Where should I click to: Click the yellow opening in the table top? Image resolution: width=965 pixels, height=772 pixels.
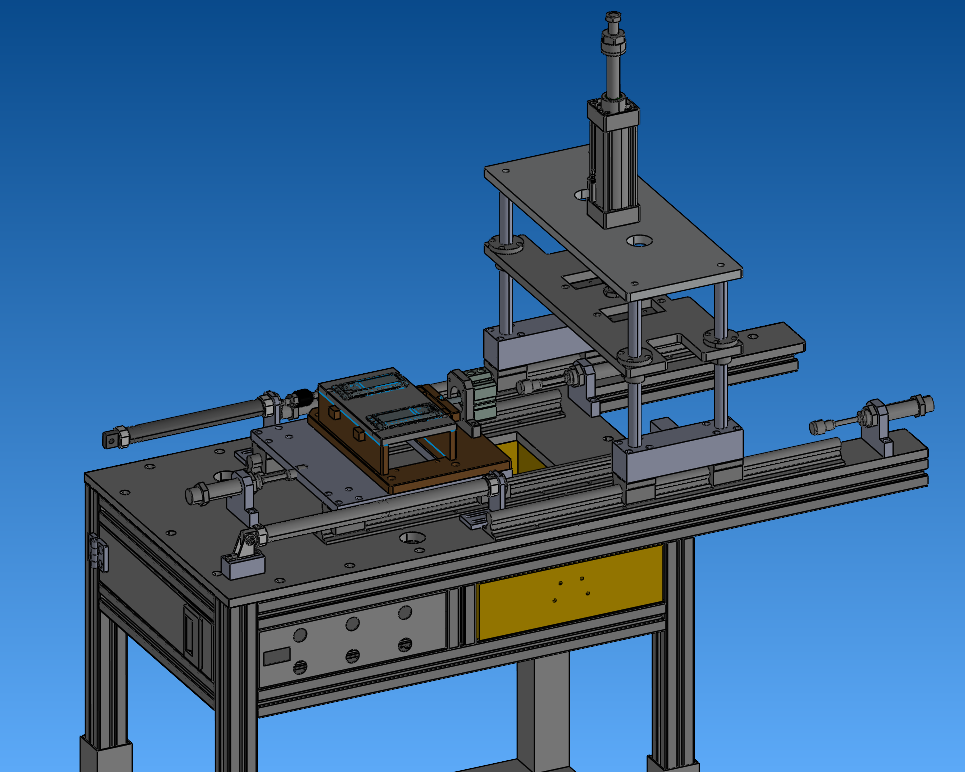[523, 455]
